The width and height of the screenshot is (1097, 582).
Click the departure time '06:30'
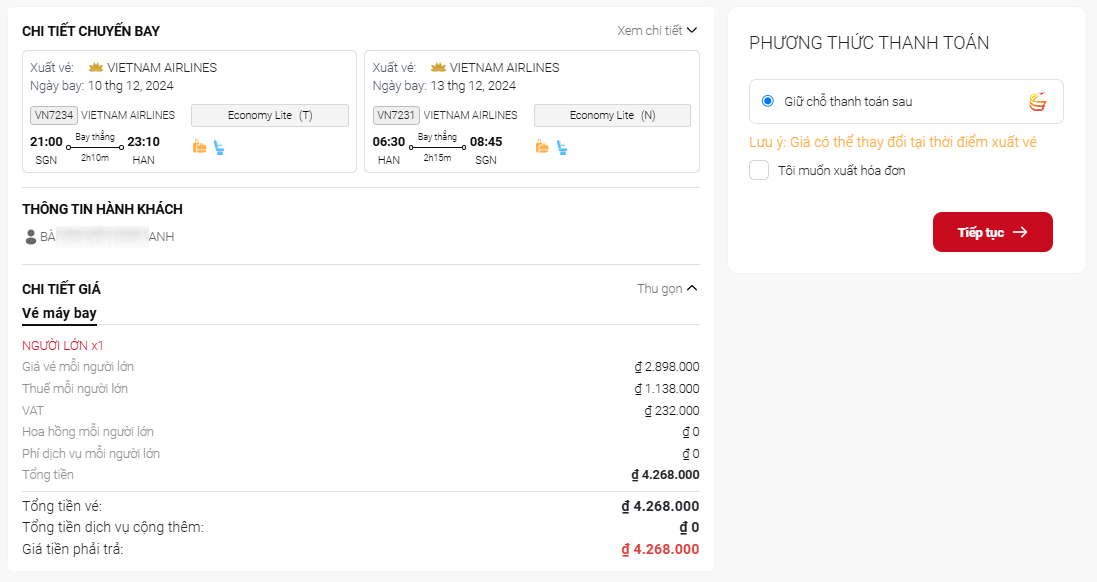pyautogui.click(x=389, y=142)
